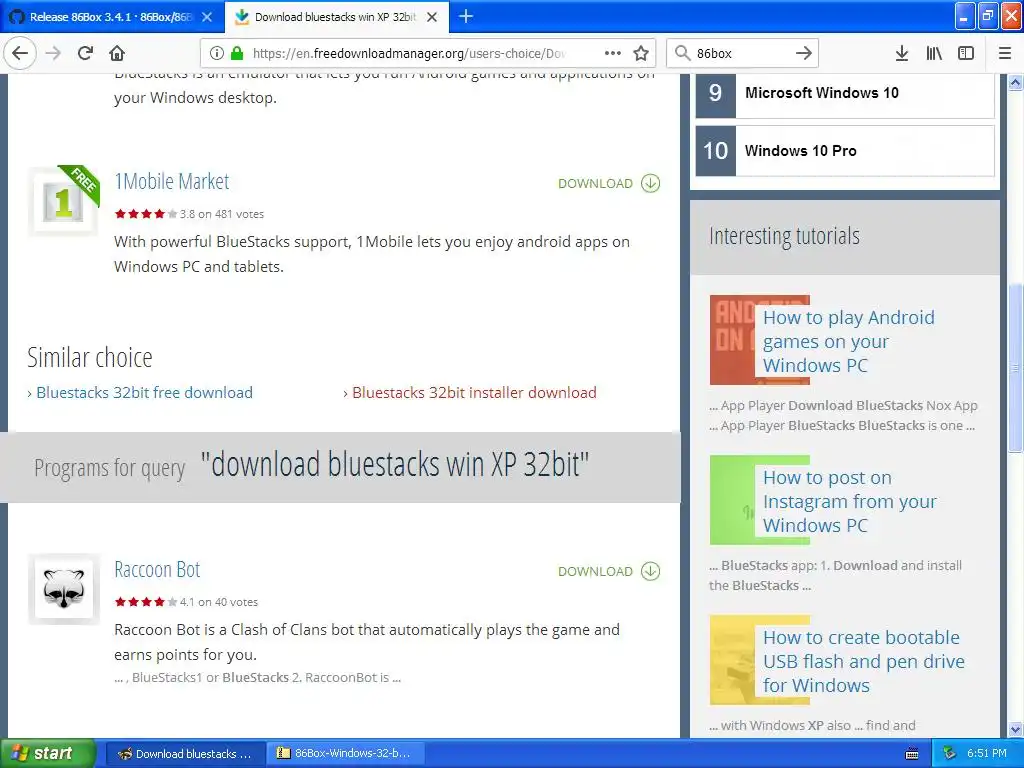Reload the current page

click(x=85, y=53)
